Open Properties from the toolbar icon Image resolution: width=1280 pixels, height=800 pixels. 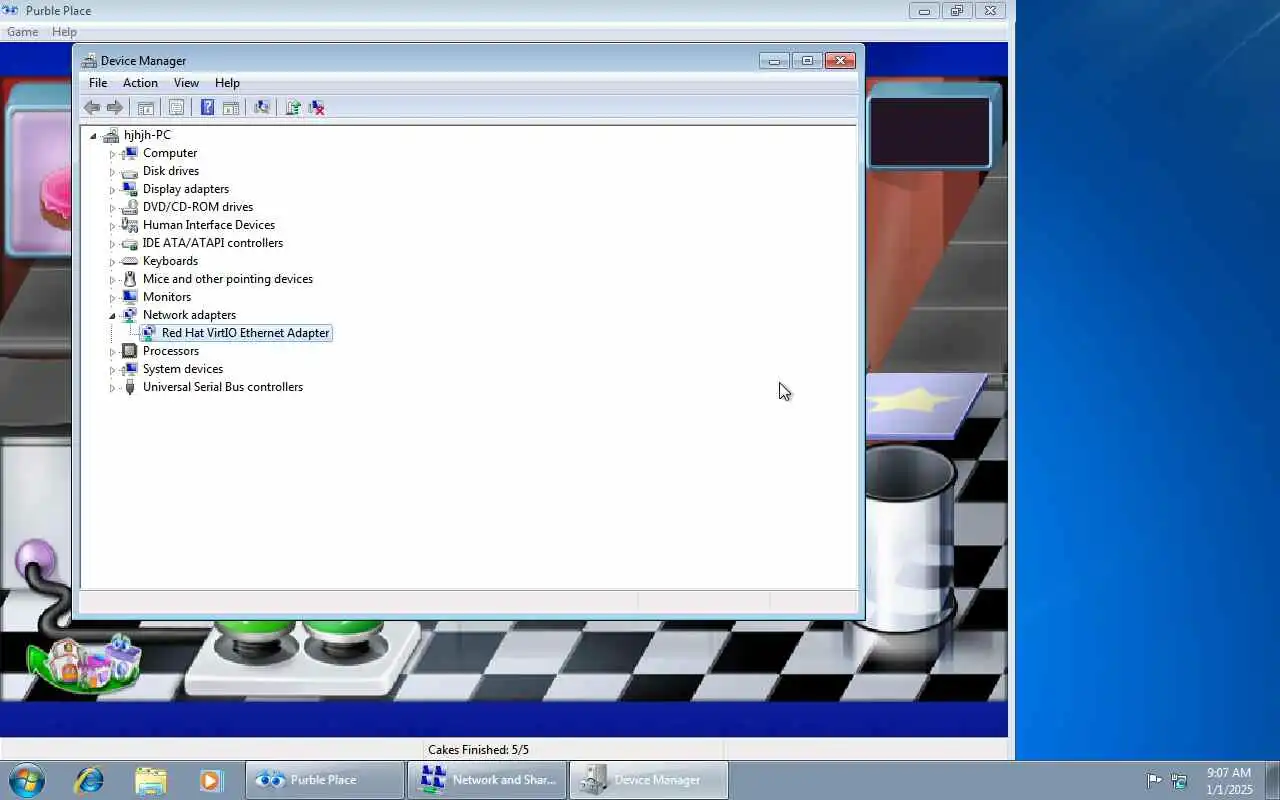tap(176, 107)
